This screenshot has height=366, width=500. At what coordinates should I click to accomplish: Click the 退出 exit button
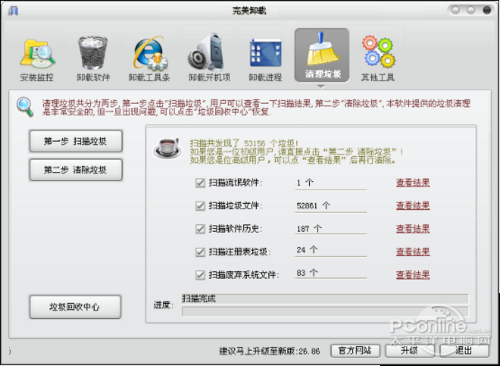tap(464, 351)
